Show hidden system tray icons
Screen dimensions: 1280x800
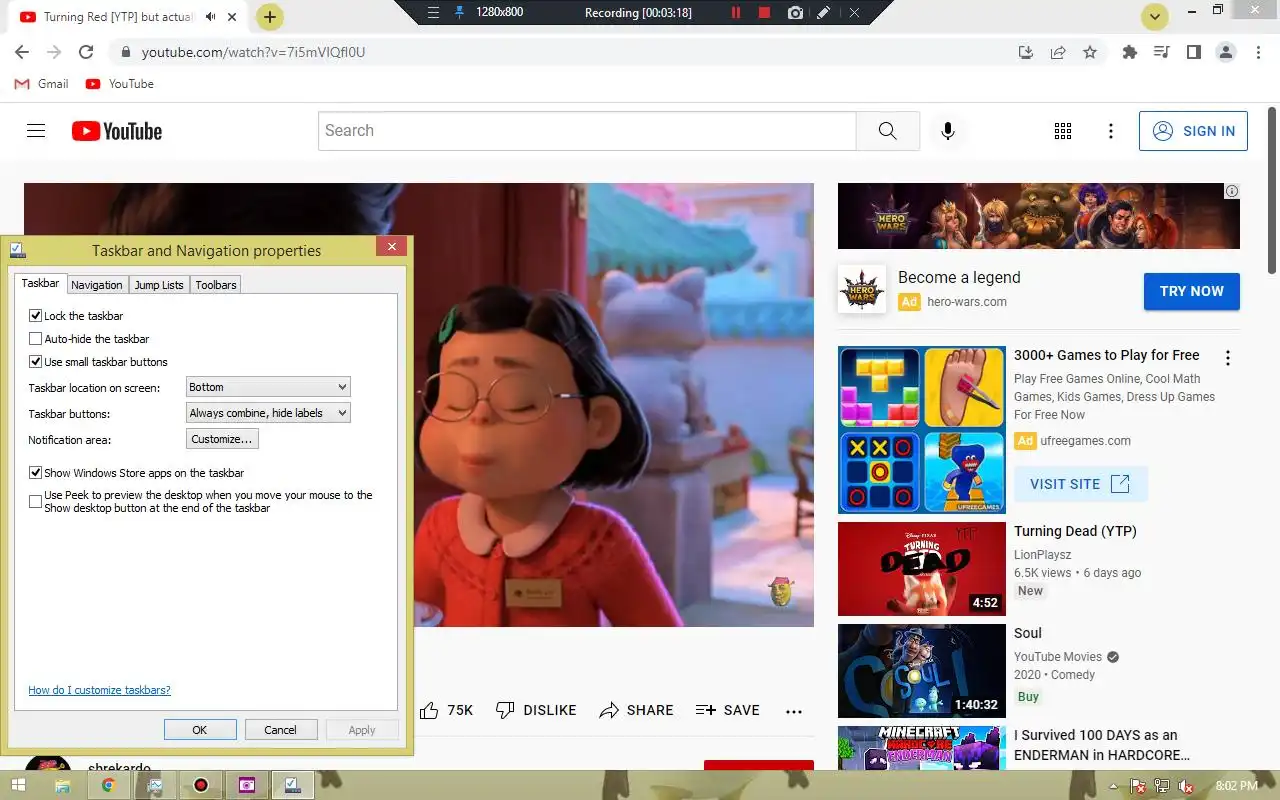[x=1113, y=786]
